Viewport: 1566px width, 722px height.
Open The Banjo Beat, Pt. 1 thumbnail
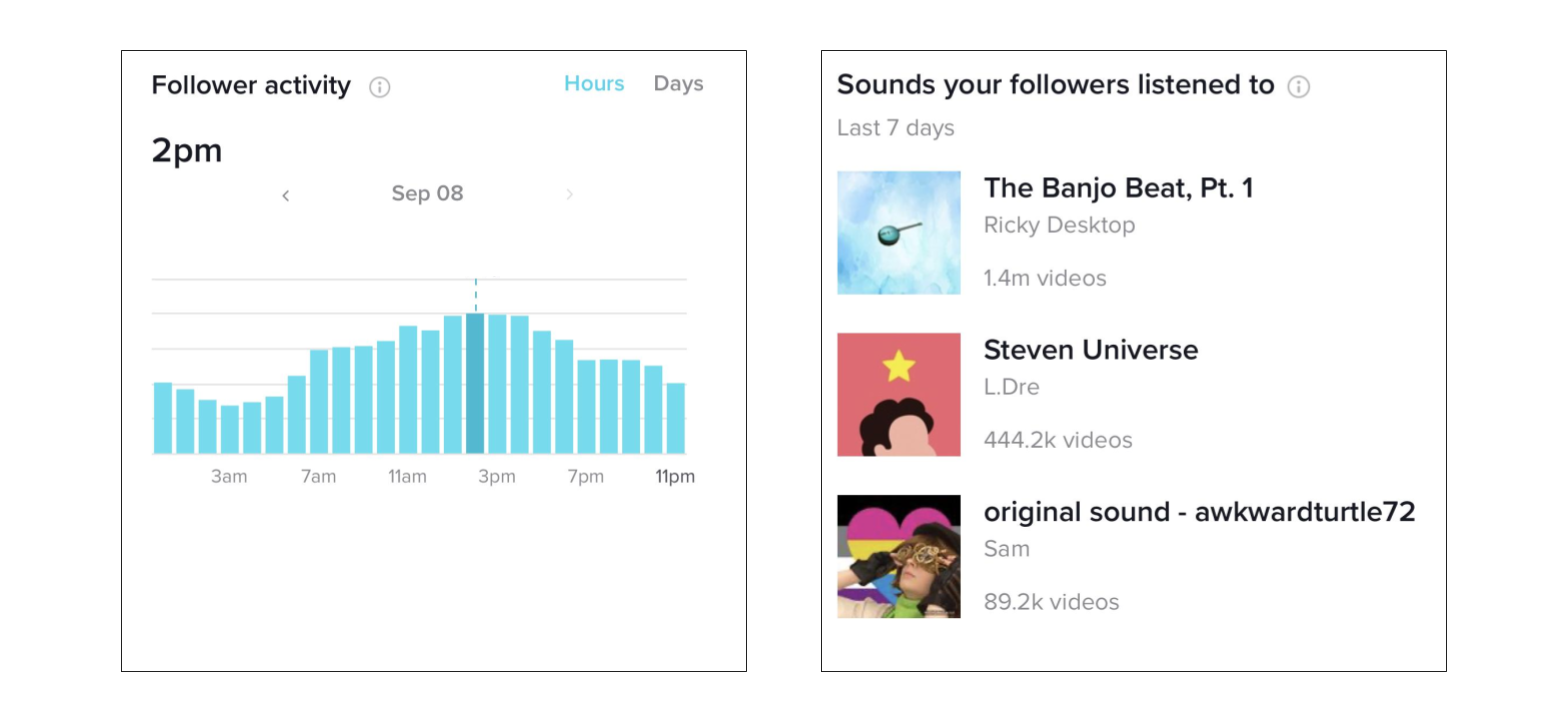coord(898,232)
